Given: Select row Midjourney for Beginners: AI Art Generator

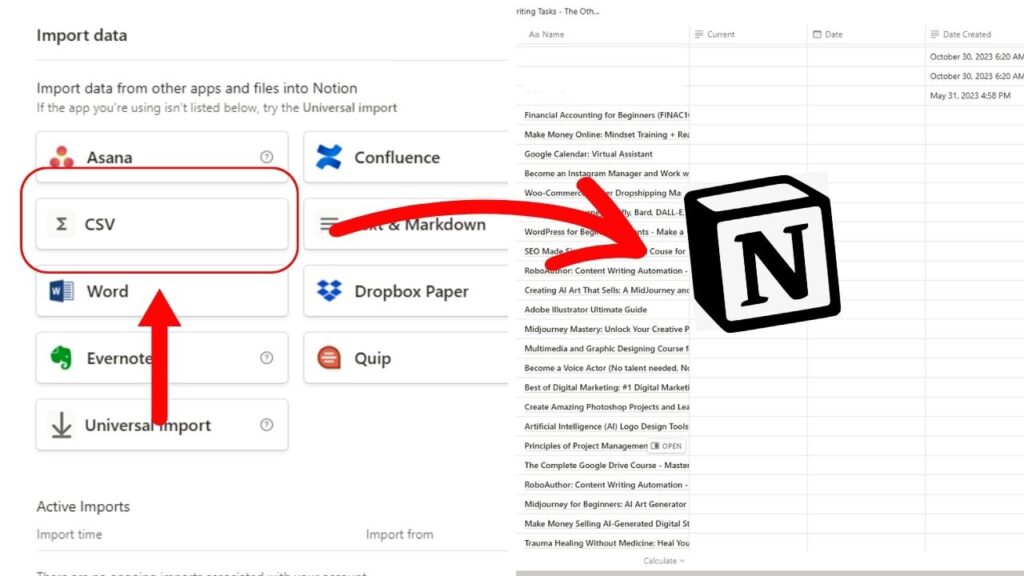Looking at the screenshot, I should [605, 504].
